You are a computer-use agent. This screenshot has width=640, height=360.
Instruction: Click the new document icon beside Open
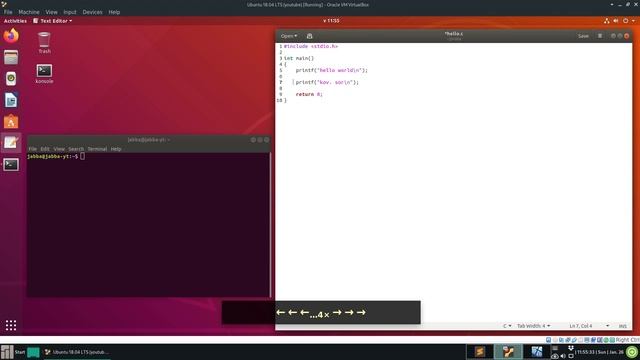pyautogui.click(x=309, y=36)
